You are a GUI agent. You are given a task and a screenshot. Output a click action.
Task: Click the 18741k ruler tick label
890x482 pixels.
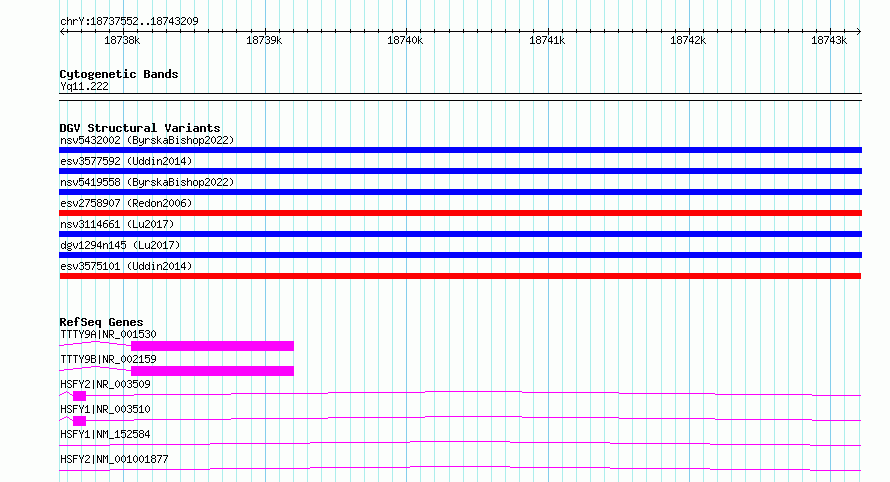[547, 40]
